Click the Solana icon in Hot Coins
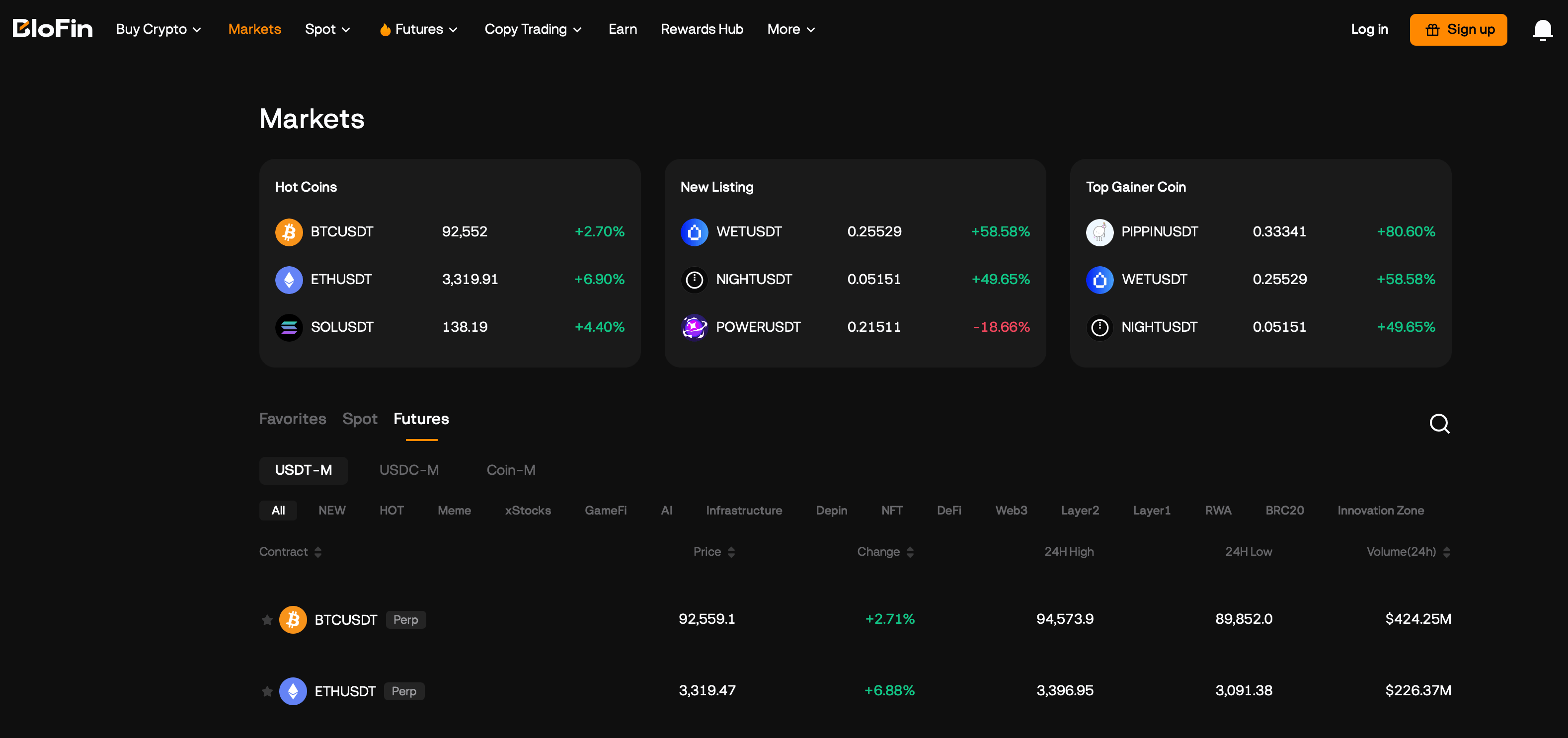1568x738 pixels. pos(289,327)
